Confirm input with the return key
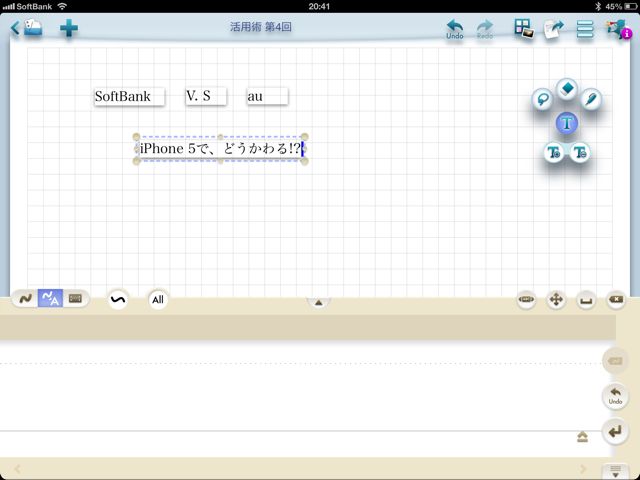 point(615,431)
